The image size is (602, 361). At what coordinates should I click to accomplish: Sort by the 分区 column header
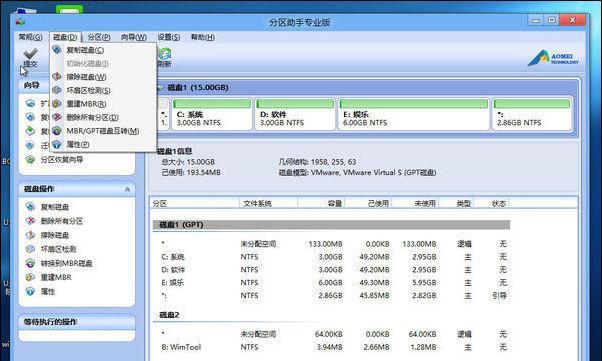tap(194, 203)
